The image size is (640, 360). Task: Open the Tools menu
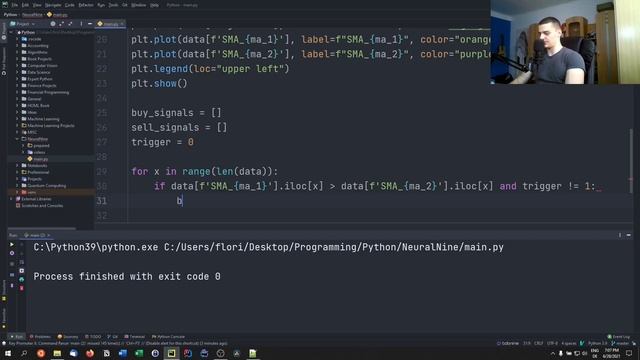tap(113, 5)
